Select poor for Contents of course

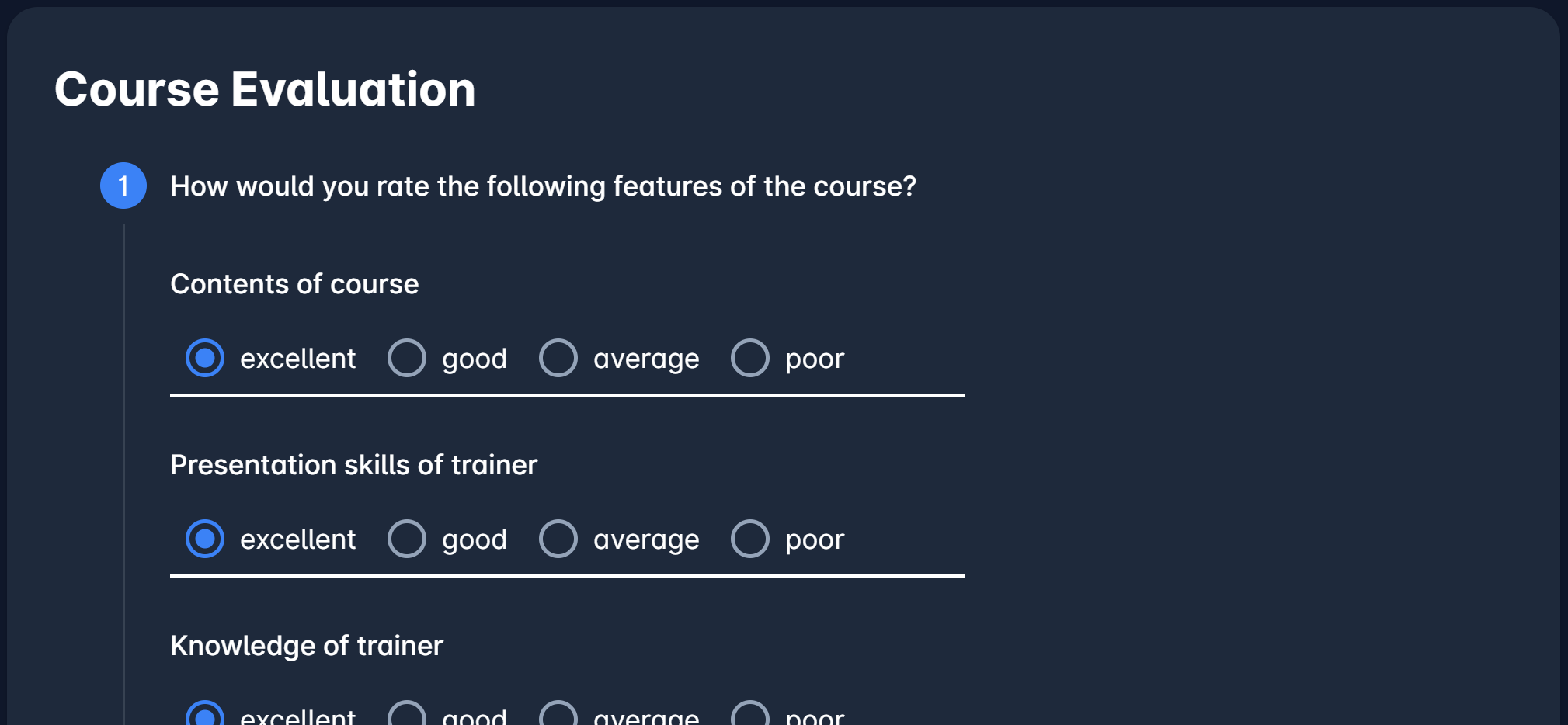[750, 358]
